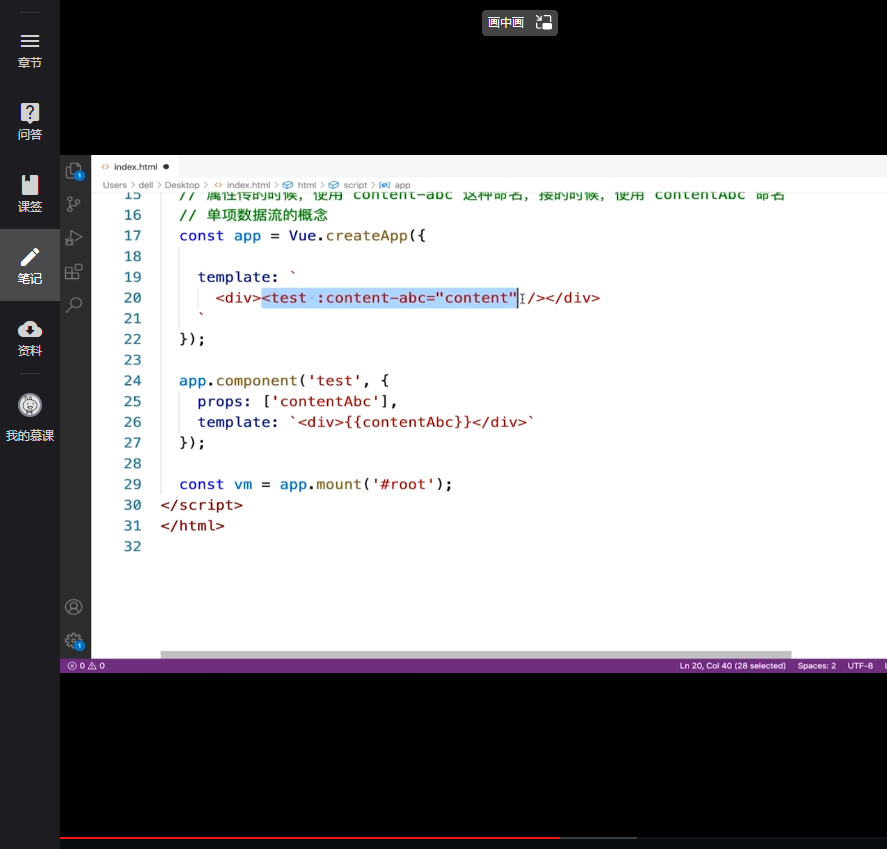
Task: Open the 课签 bookmark panel
Action: (x=30, y=194)
